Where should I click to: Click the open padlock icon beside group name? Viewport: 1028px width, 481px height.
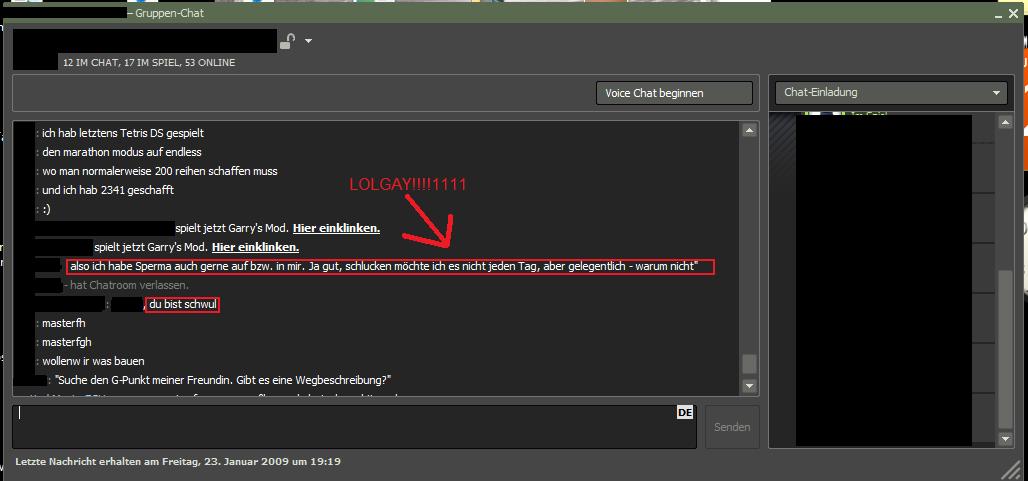point(288,41)
